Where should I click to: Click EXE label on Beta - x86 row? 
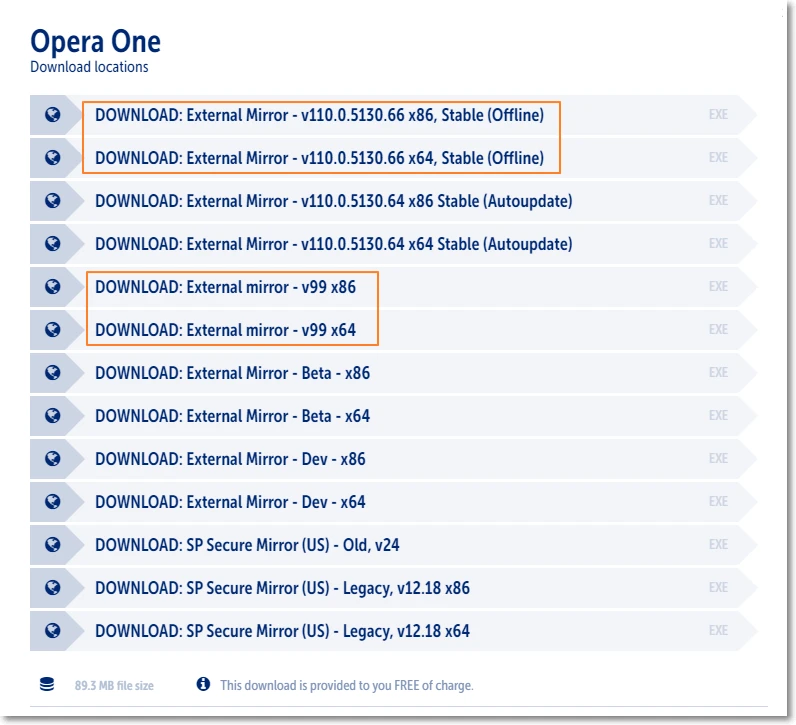point(718,372)
